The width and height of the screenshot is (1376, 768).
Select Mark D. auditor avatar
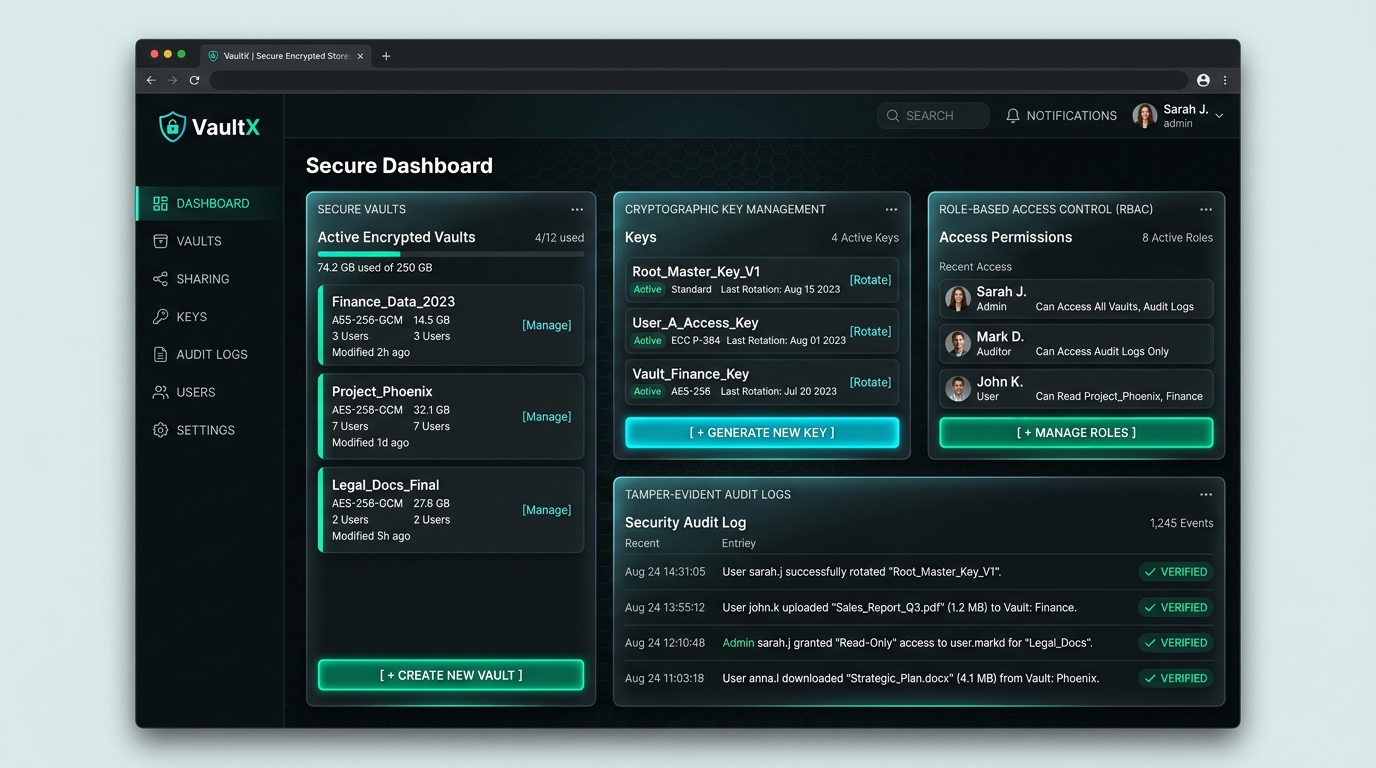[958, 344]
